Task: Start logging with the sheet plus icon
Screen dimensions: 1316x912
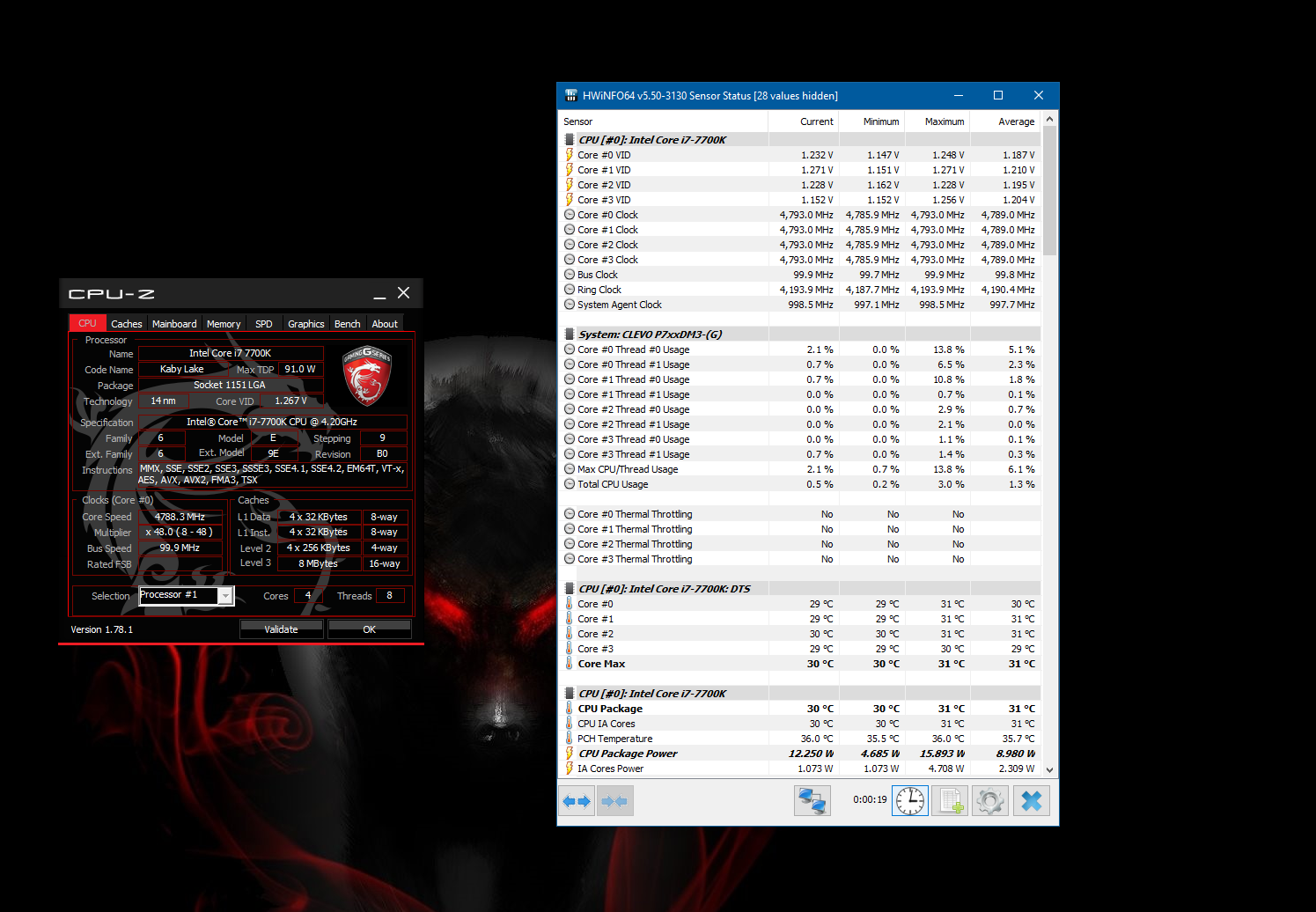Action: tap(950, 801)
